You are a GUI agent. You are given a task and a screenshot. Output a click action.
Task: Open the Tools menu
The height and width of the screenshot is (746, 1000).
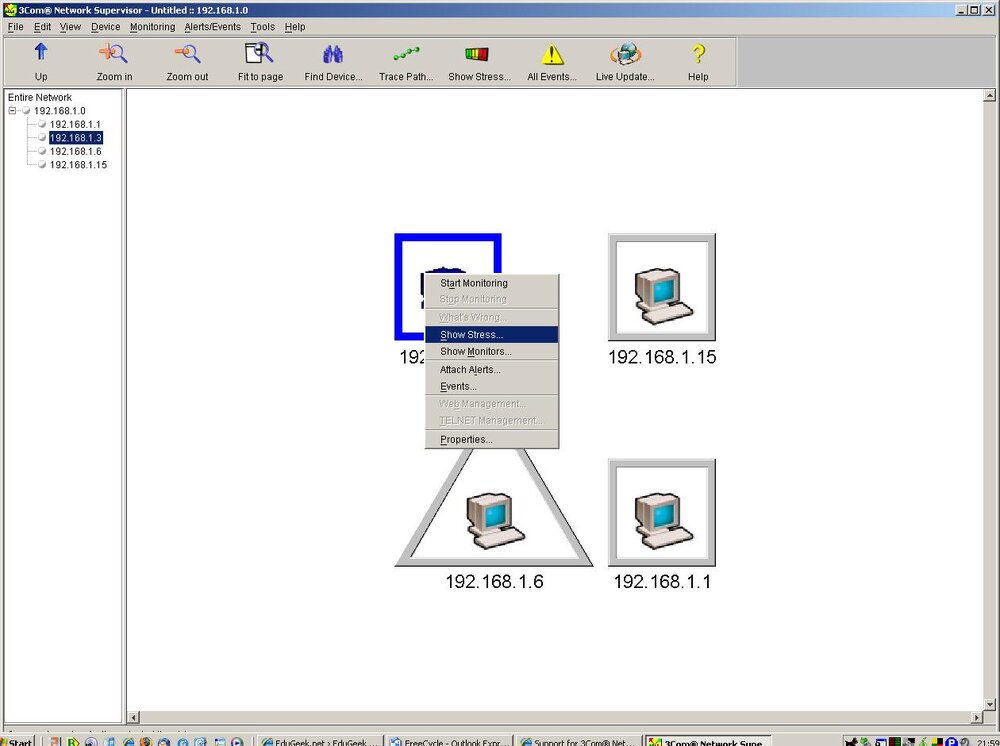click(x=262, y=27)
